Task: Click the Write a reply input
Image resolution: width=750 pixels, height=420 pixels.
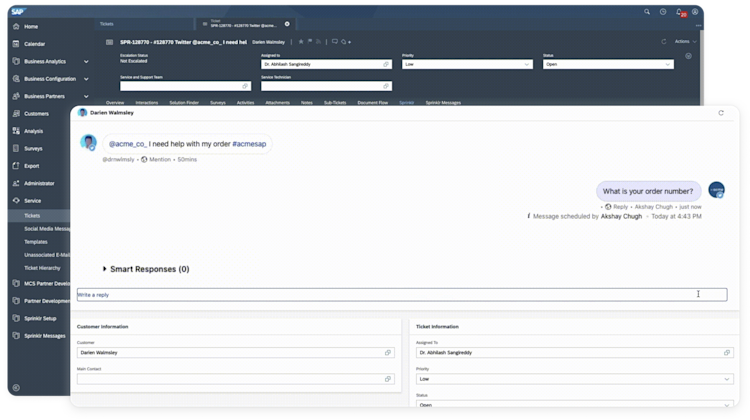Action: [x=402, y=295]
